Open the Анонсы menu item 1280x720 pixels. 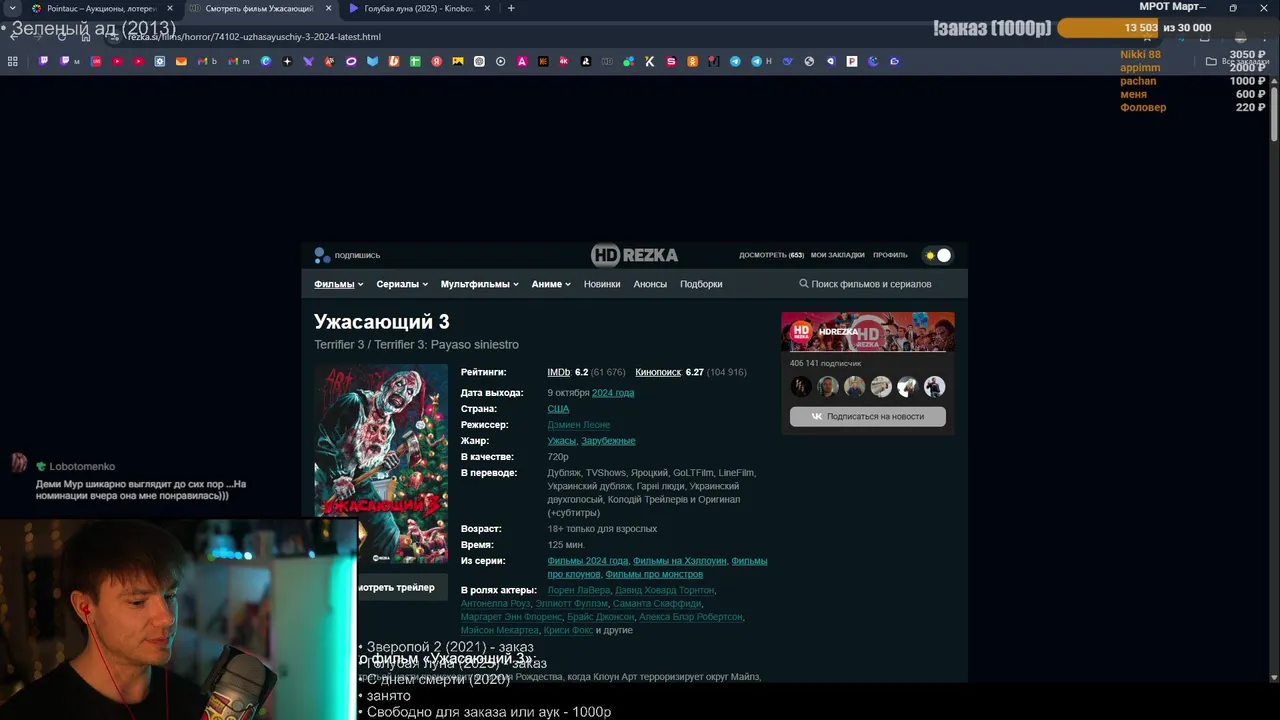click(650, 284)
